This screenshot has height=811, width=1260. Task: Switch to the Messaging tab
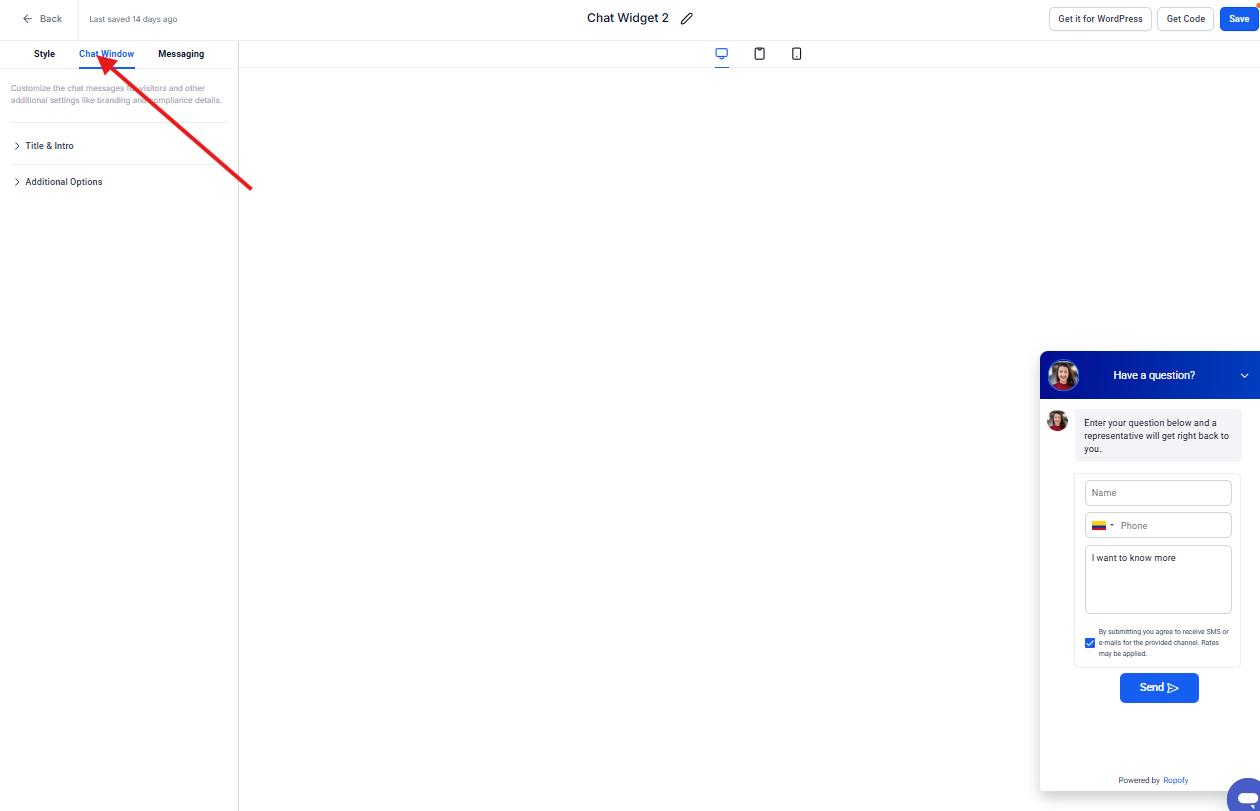(x=181, y=54)
